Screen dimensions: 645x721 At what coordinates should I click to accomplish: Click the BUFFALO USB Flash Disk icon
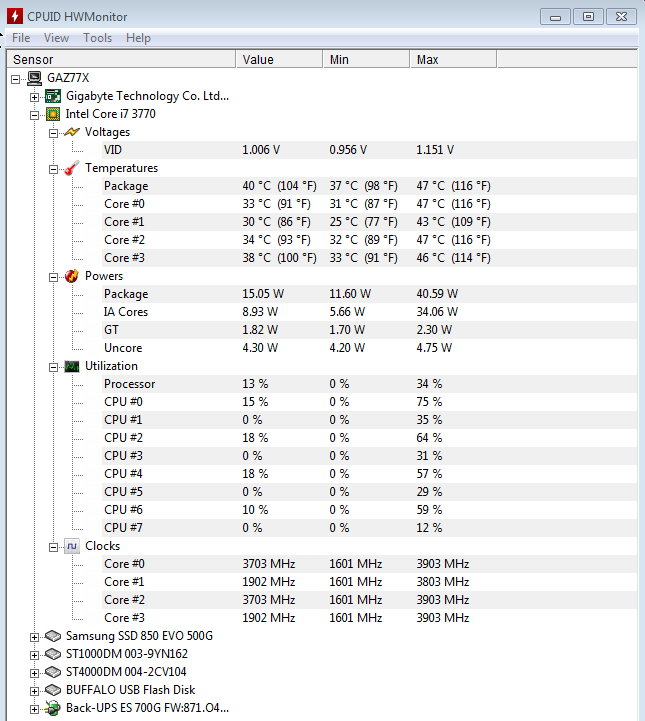point(53,690)
